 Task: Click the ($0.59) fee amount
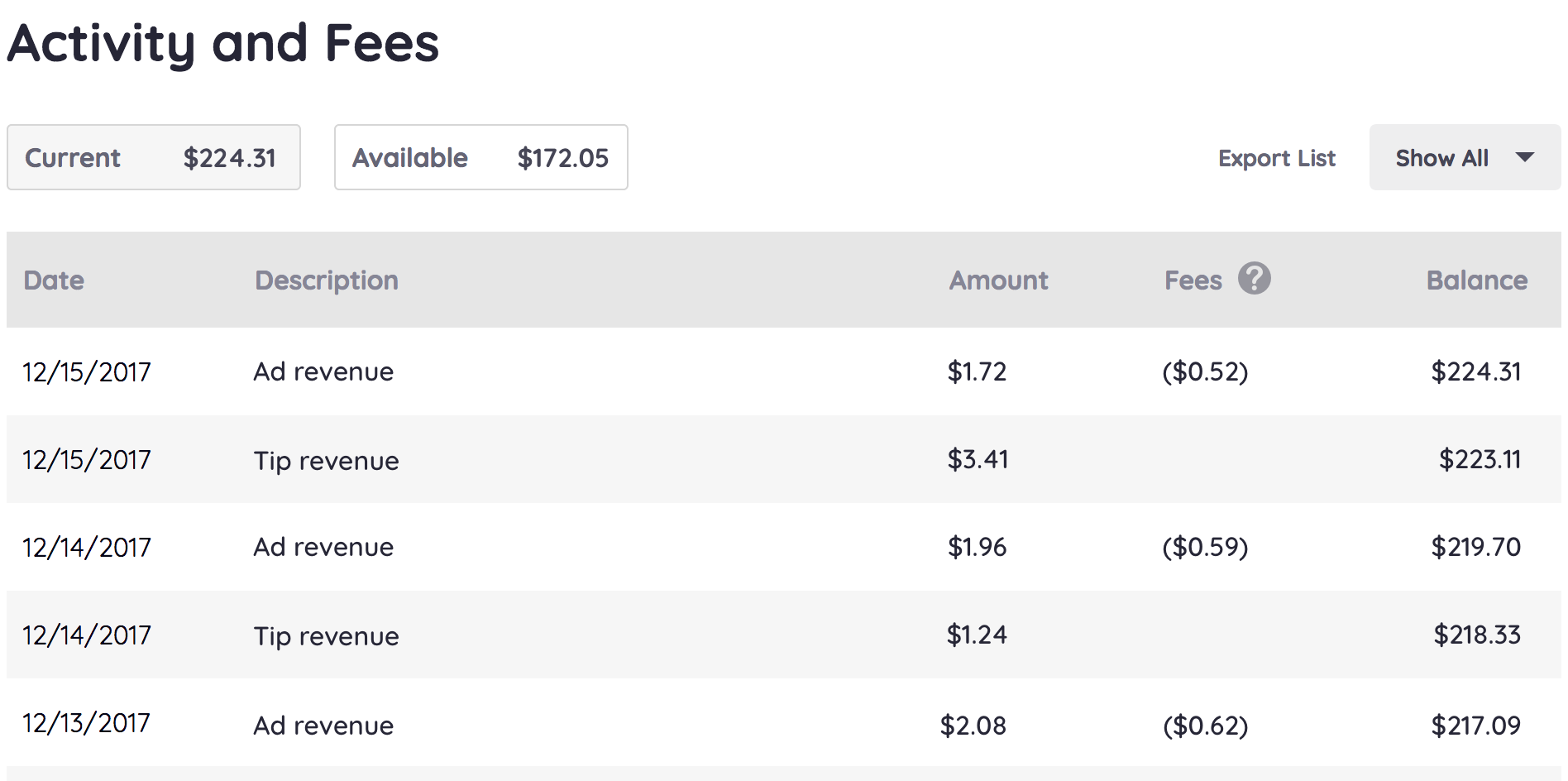click(1205, 547)
